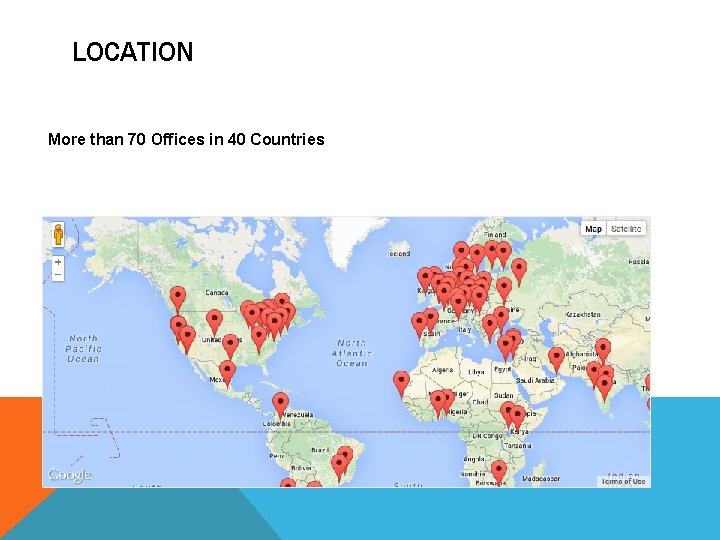Click the Google logo on the map
Viewport: 720px width, 540px height.
pyautogui.click(x=69, y=475)
